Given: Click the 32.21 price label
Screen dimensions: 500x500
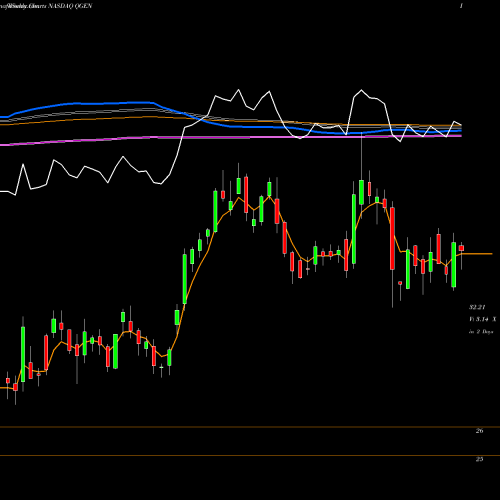Looking at the screenshot, I should (477, 307).
